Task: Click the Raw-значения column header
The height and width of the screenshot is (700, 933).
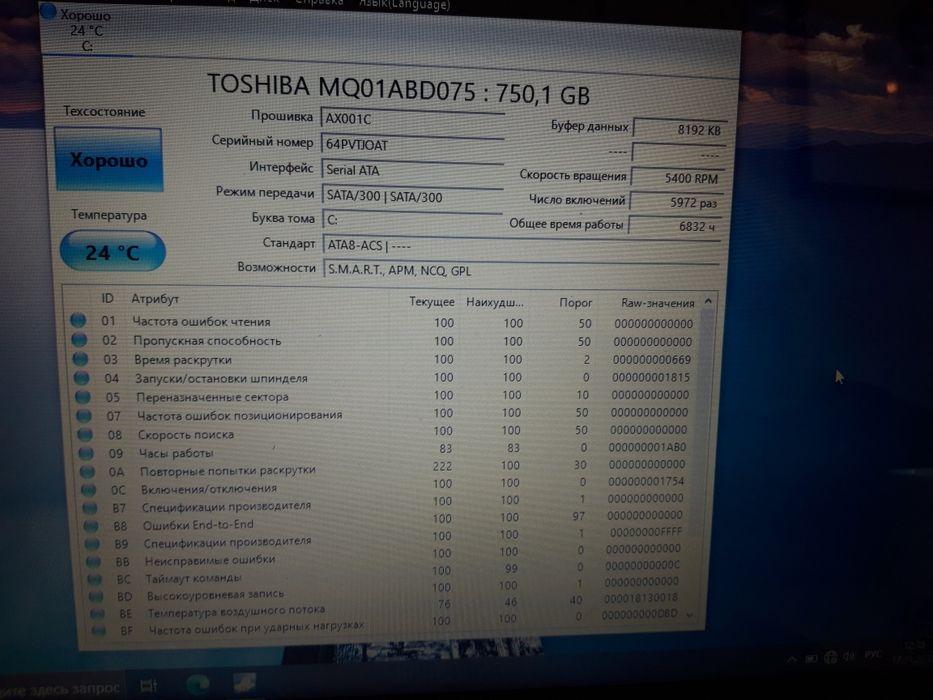Action: point(658,303)
